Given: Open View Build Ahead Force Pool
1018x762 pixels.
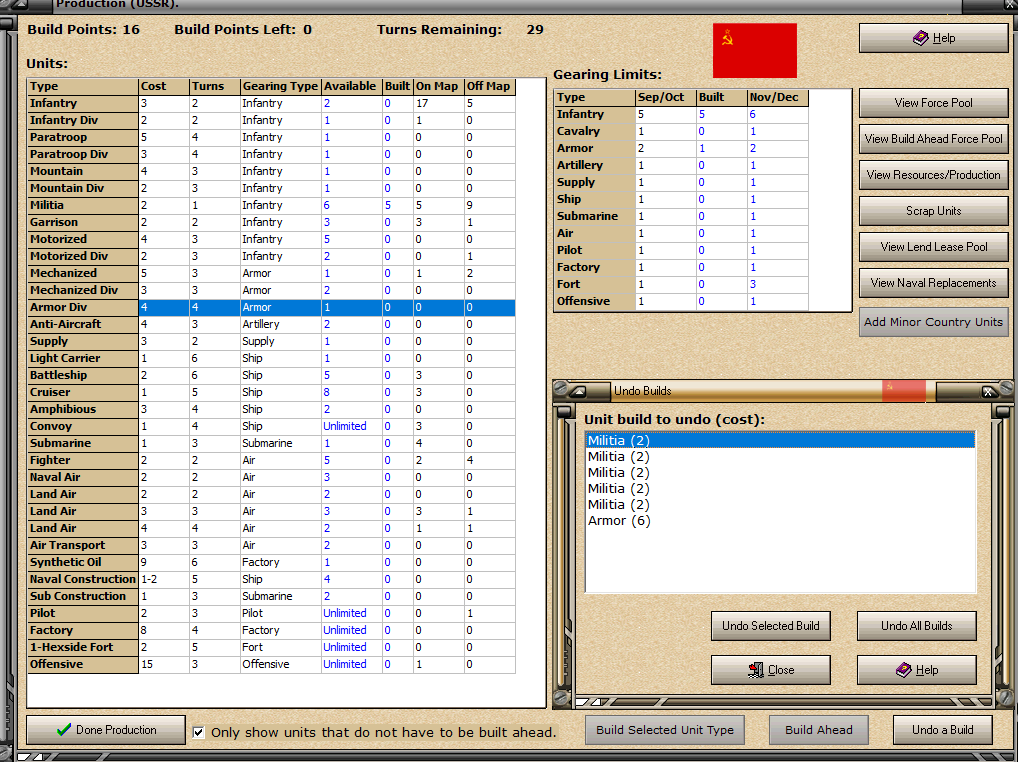Looking at the screenshot, I should [x=933, y=139].
